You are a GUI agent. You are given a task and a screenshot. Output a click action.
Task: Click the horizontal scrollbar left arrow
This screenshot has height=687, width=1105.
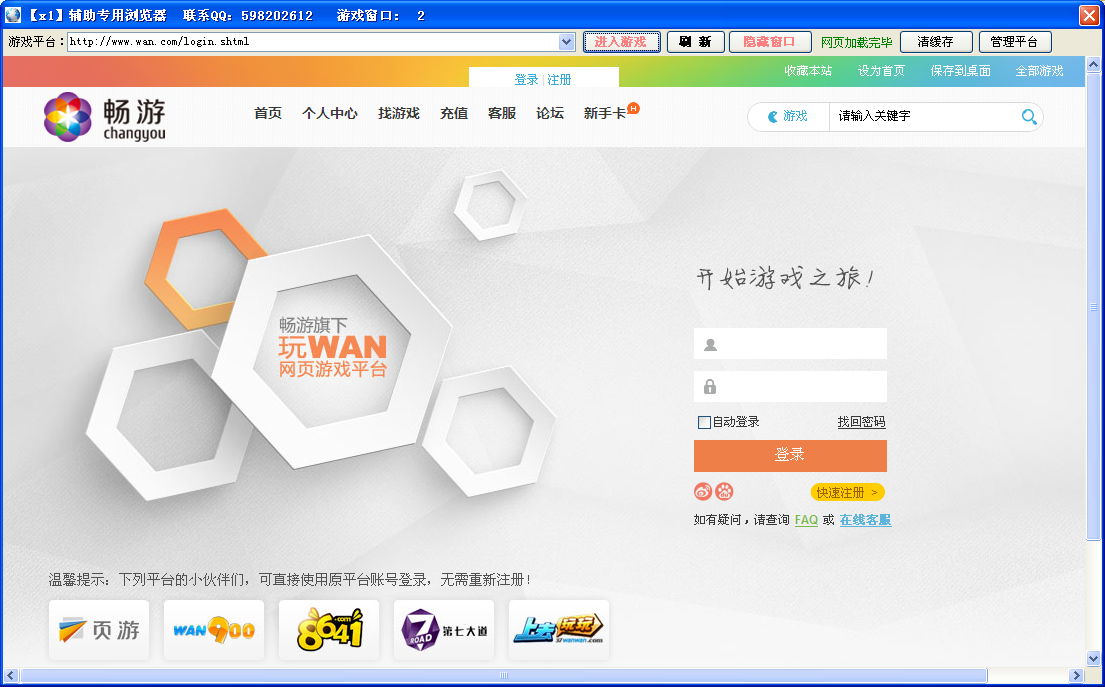coord(11,675)
